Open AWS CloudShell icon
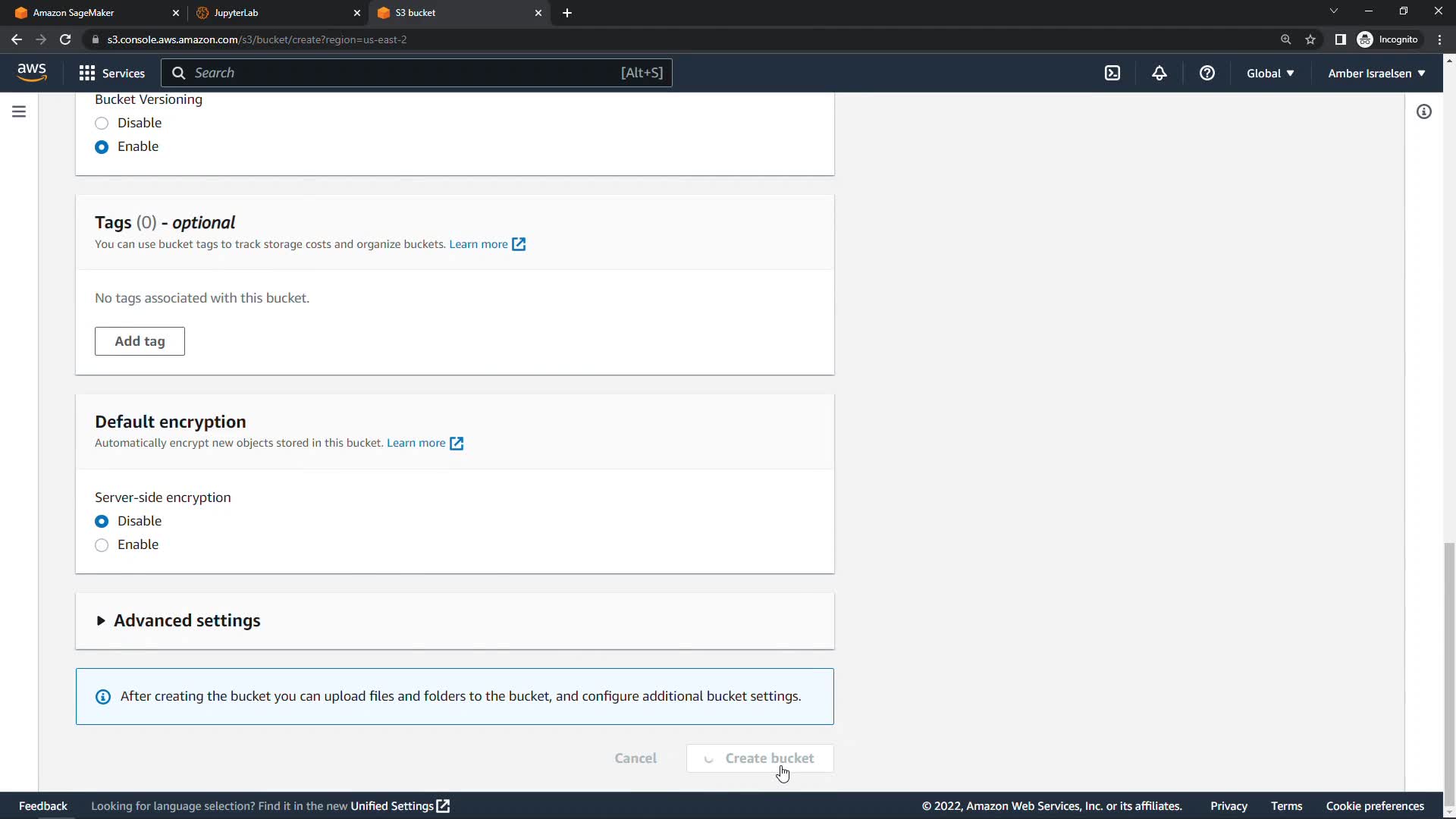 click(1112, 73)
